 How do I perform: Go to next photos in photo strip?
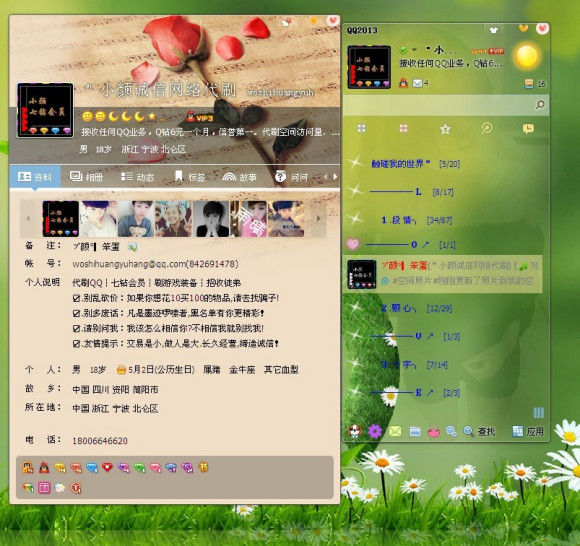click(318, 218)
